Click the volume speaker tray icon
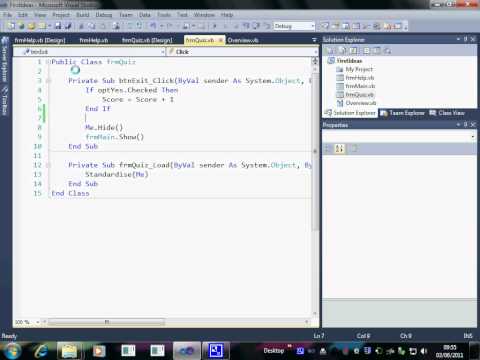This screenshot has height=360, width=480. 424,351
